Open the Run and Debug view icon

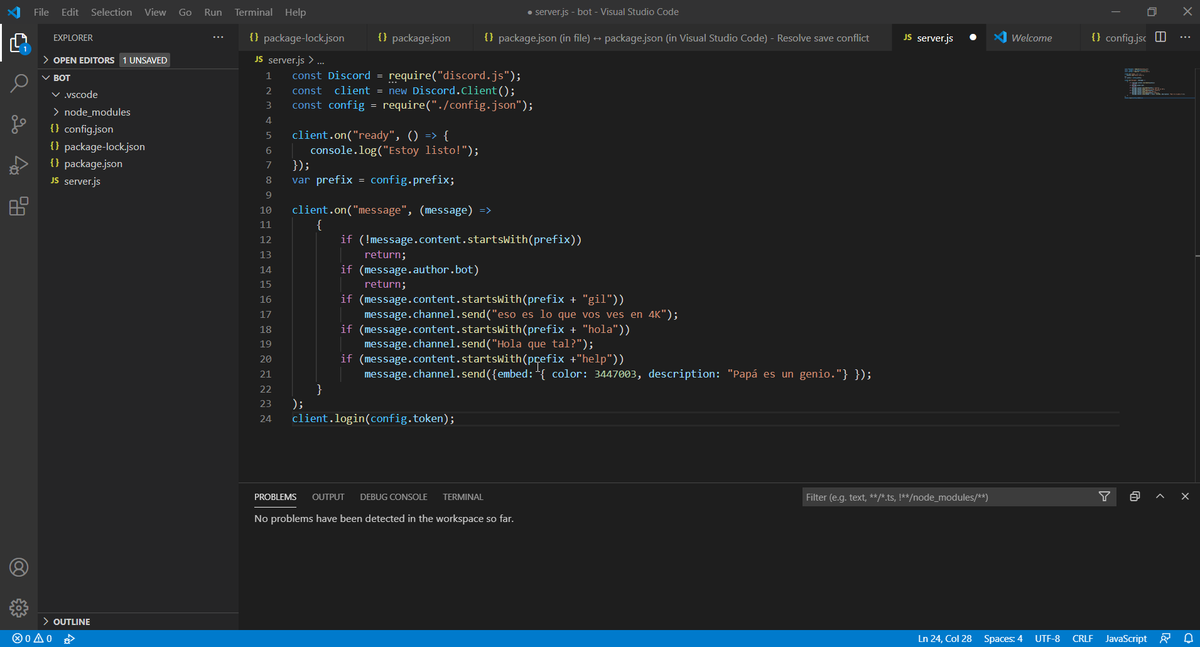(19, 165)
